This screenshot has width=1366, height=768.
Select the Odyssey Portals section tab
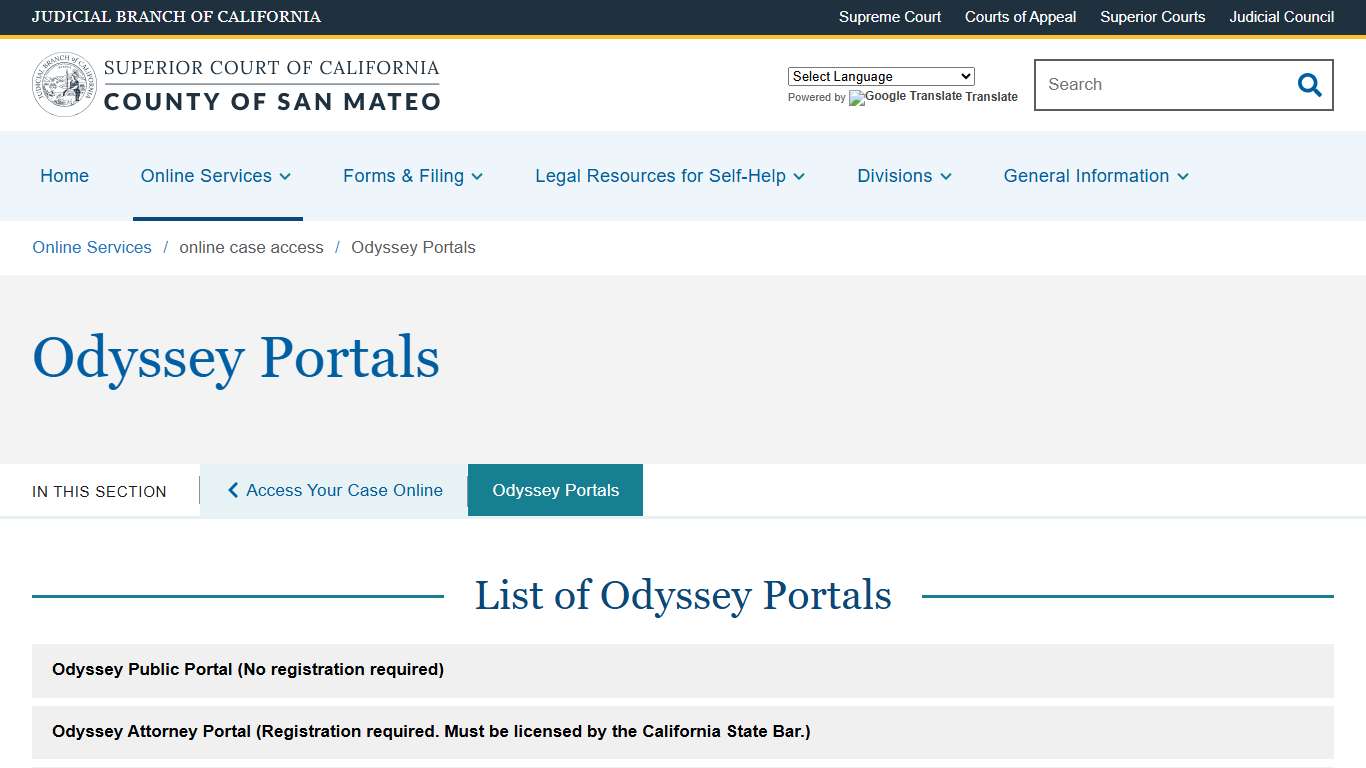[555, 490]
